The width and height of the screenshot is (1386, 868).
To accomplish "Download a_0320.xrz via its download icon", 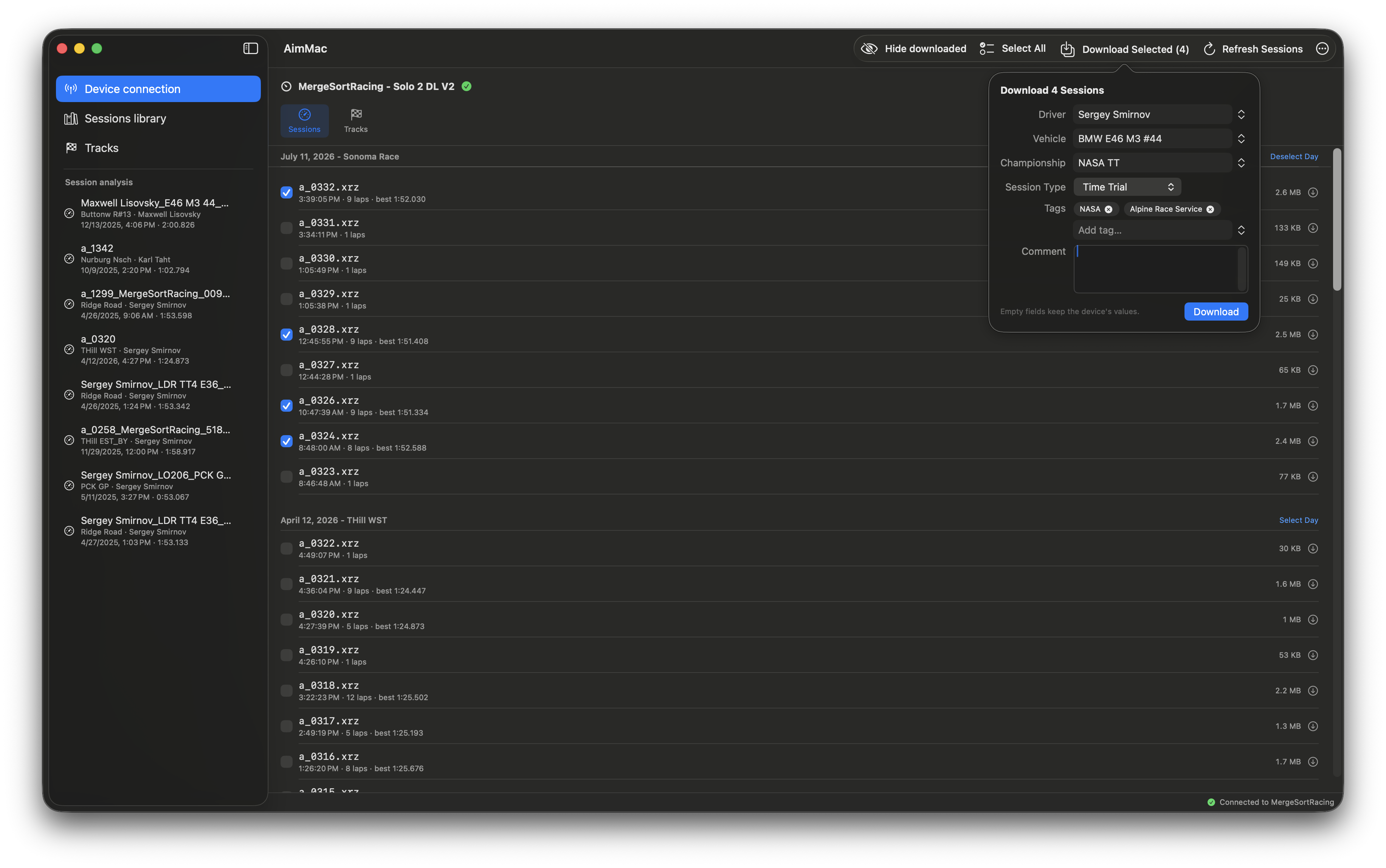I will click(1313, 620).
